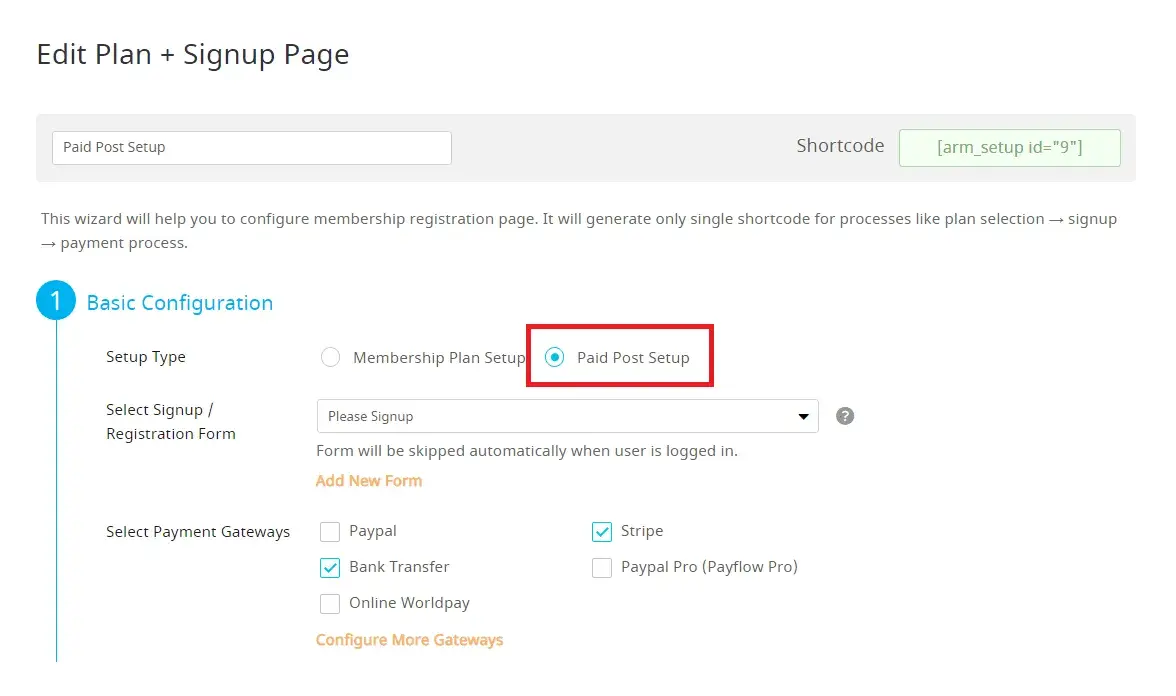Click the Add New Form link

pos(369,481)
